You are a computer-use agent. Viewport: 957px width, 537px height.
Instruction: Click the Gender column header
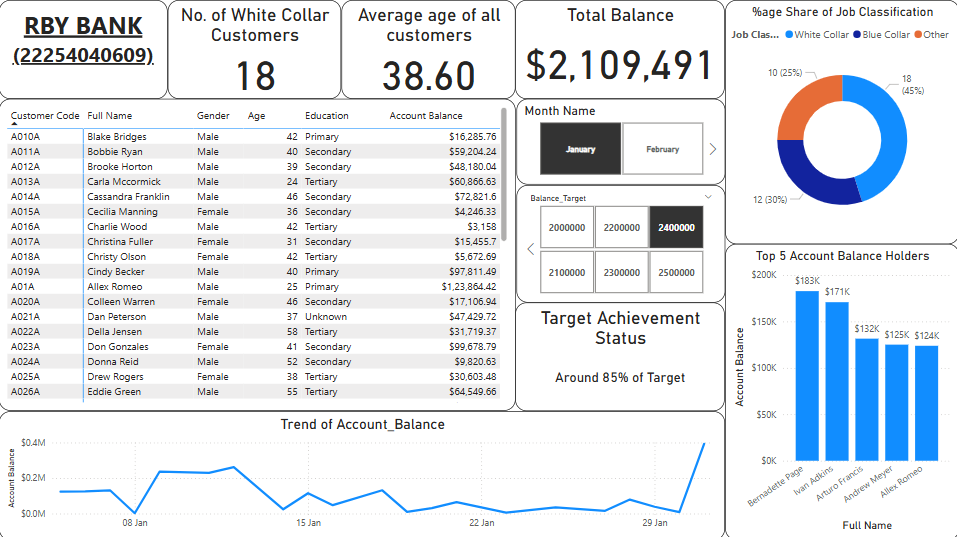(213, 115)
